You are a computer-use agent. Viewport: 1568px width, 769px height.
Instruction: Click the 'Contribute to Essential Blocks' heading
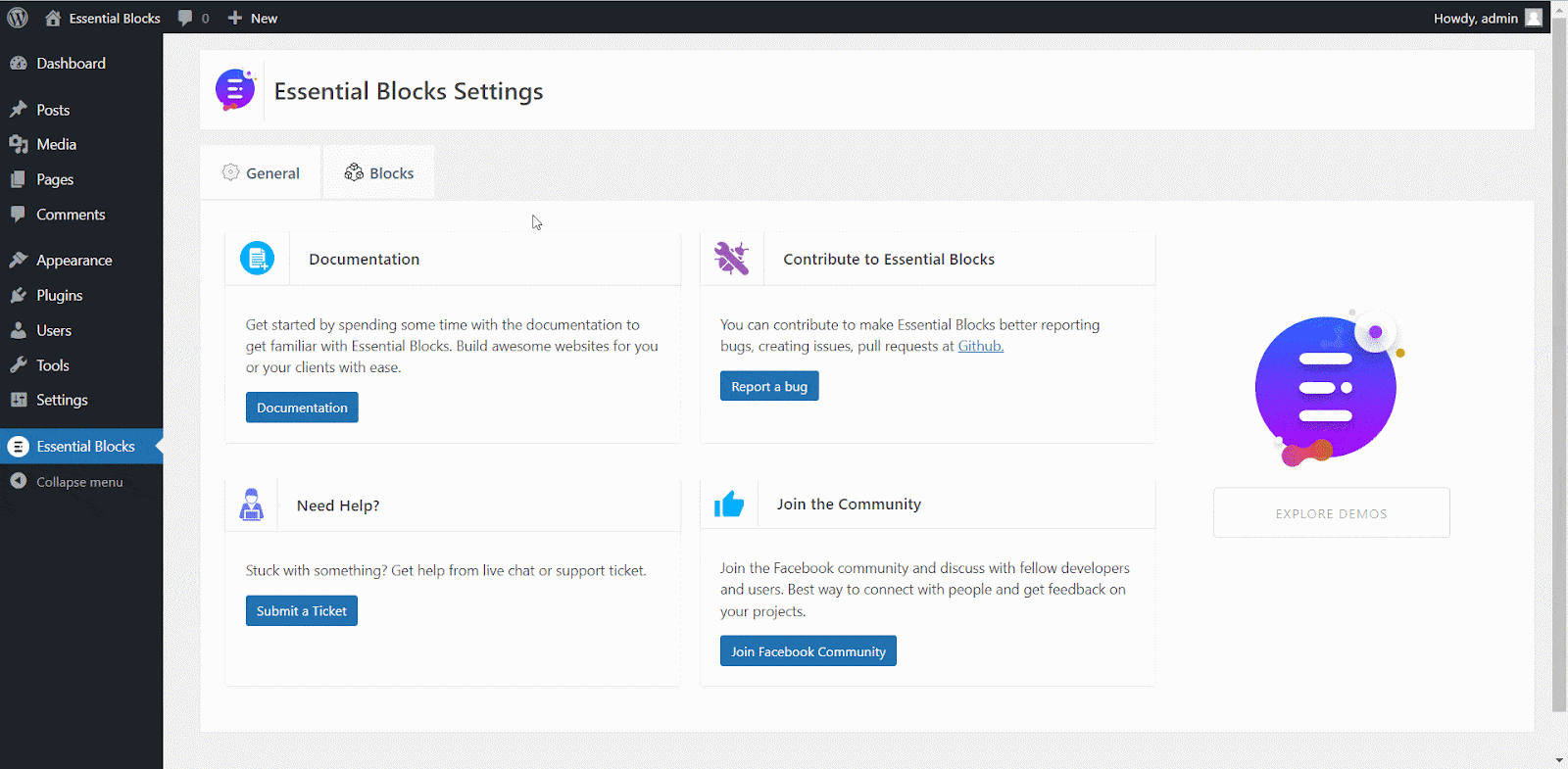pos(889,259)
